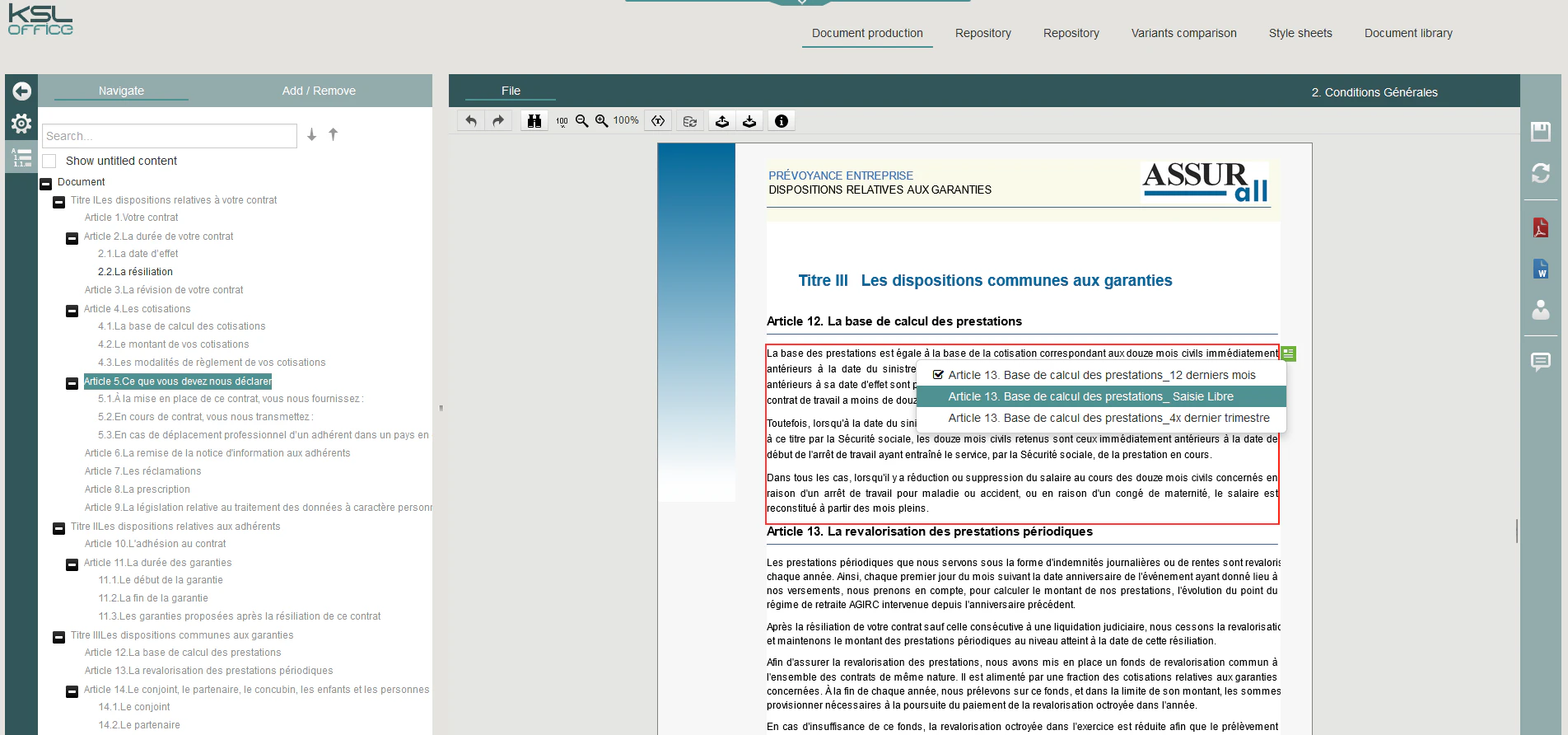The image size is (1568, 735).
Task: Click the navigation Search field
Action: pos(169,136)
